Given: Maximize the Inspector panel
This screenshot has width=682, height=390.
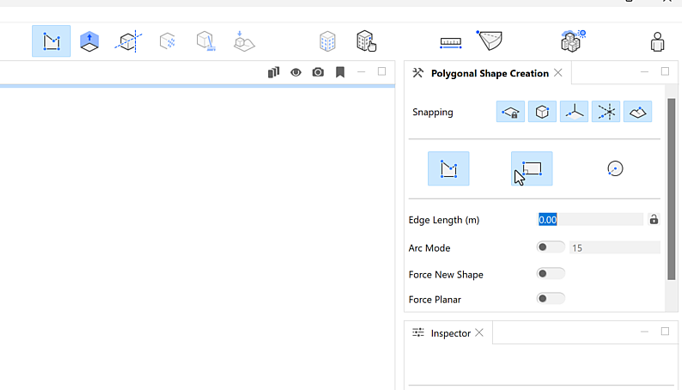Looking at the screenshot, I should [x=665, y=332].
